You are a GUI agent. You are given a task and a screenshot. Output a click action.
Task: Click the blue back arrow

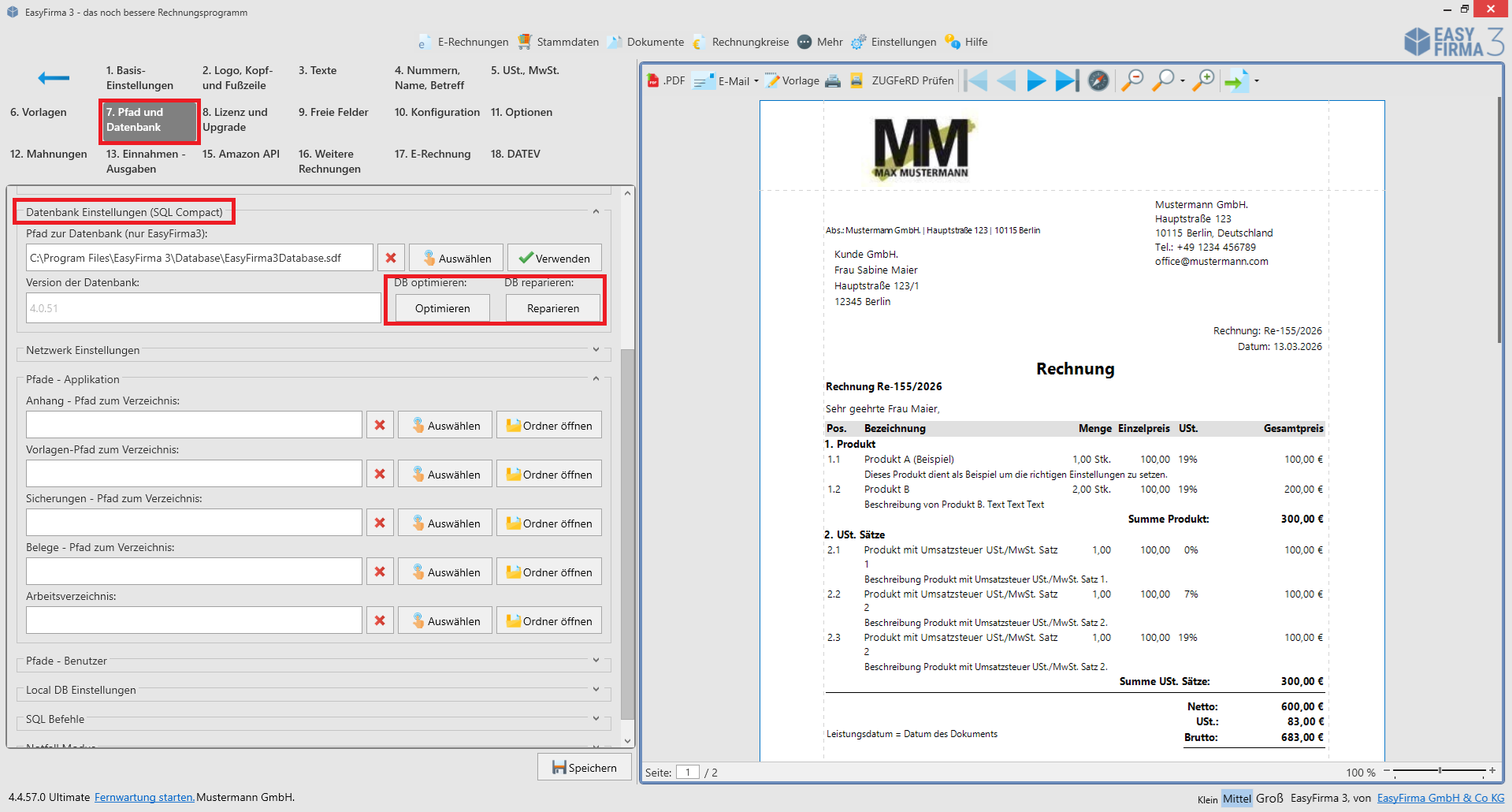pos(54,77)
